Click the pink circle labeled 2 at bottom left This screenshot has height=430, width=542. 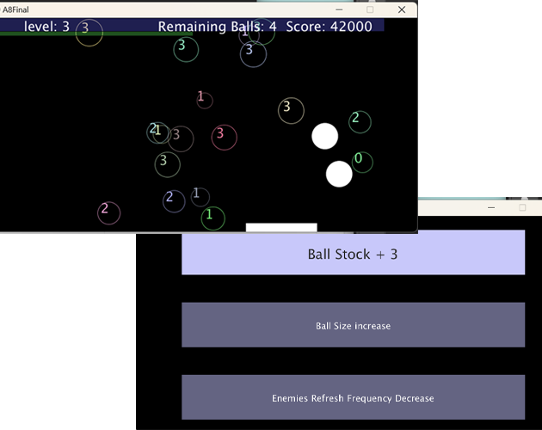tap(109, 213)
